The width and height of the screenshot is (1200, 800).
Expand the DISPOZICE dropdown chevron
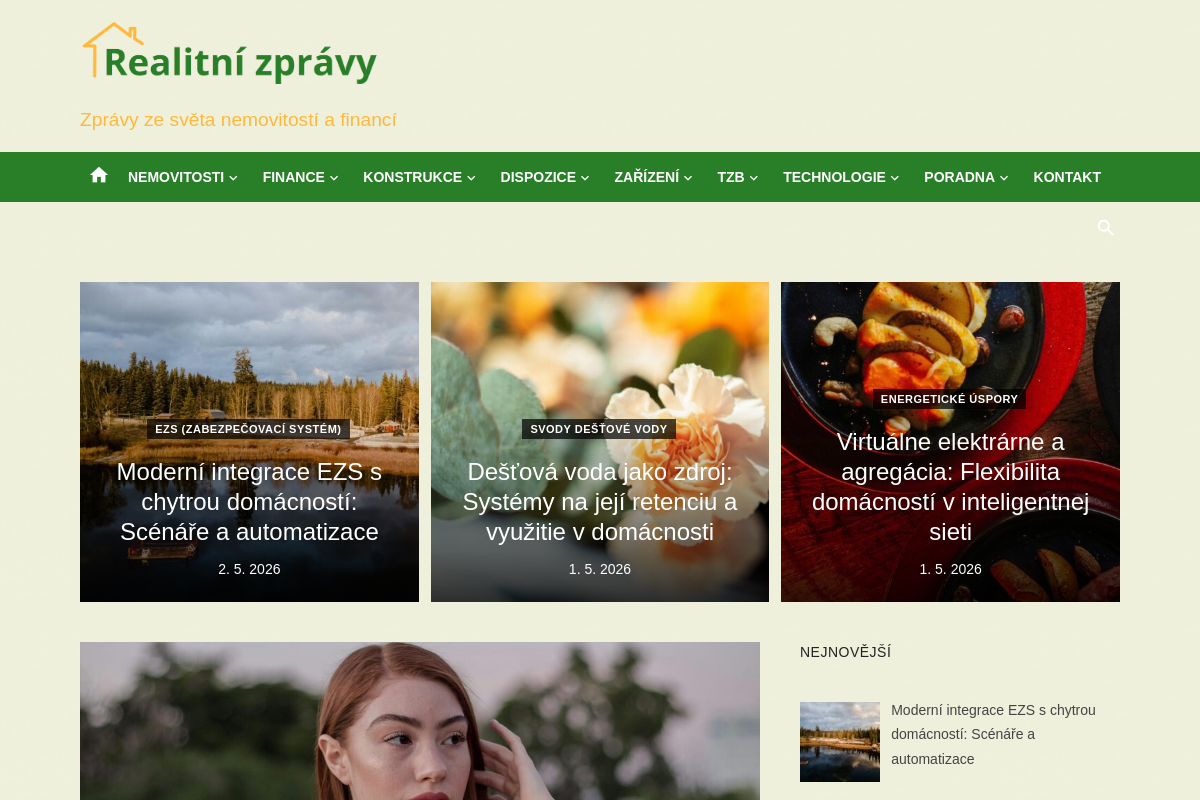pos(585,178)
